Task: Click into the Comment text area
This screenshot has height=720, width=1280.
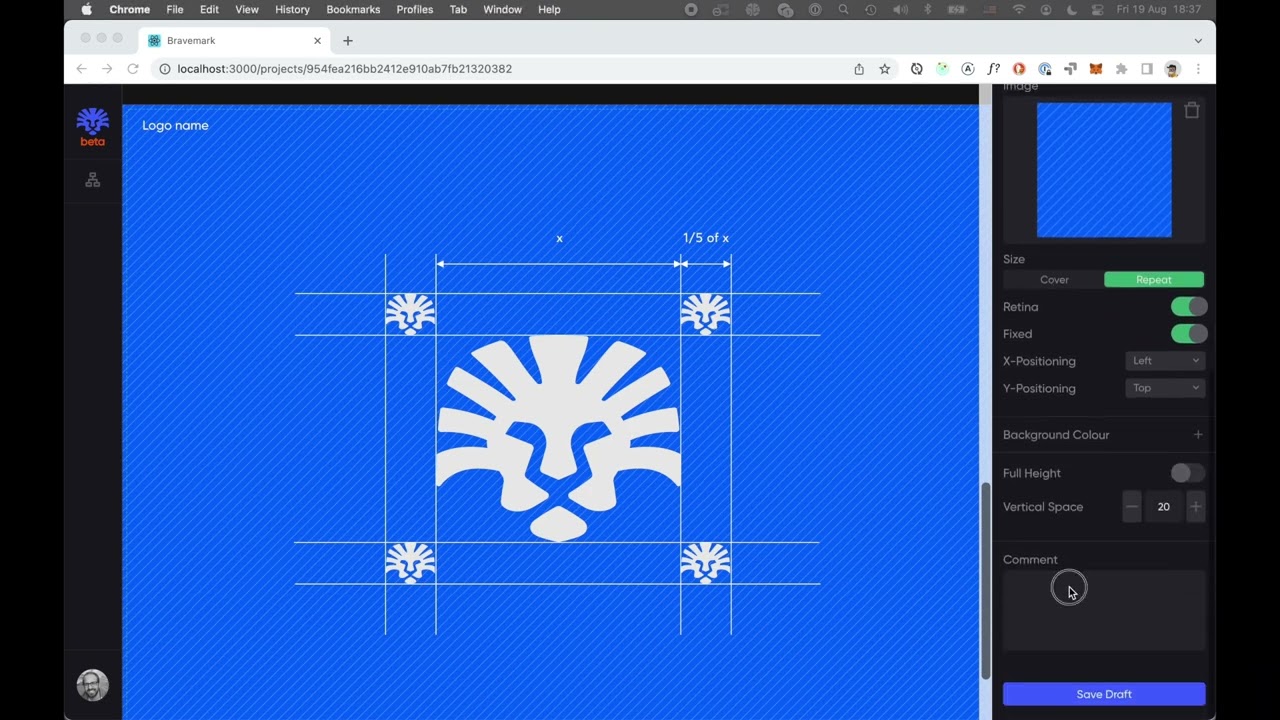Action: point(1104,611)
